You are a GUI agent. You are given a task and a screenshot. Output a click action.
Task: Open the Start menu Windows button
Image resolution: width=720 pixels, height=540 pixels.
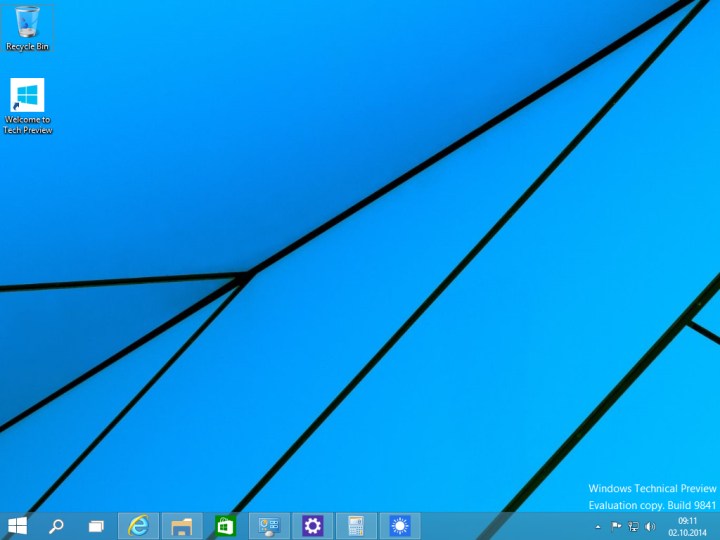(x=18, y=526)
